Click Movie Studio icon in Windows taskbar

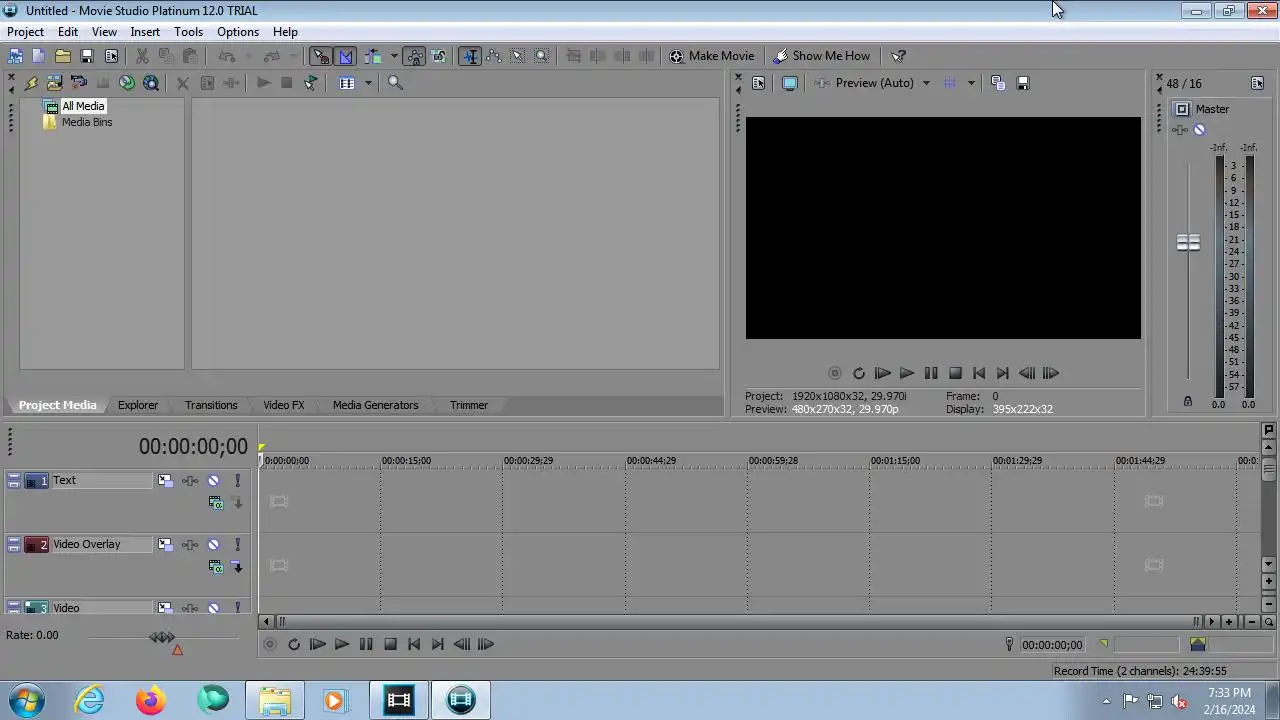(461, 700)
